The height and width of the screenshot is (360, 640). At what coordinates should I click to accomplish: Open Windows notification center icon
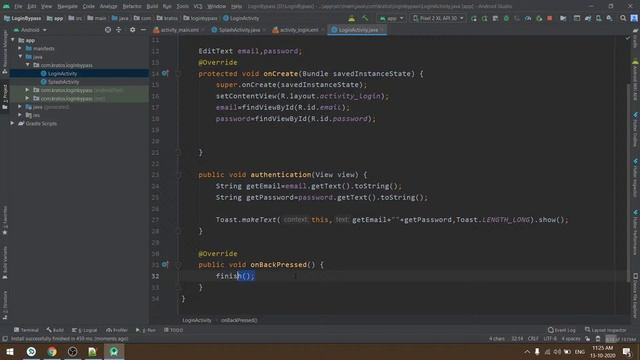(x=627, y=351)
